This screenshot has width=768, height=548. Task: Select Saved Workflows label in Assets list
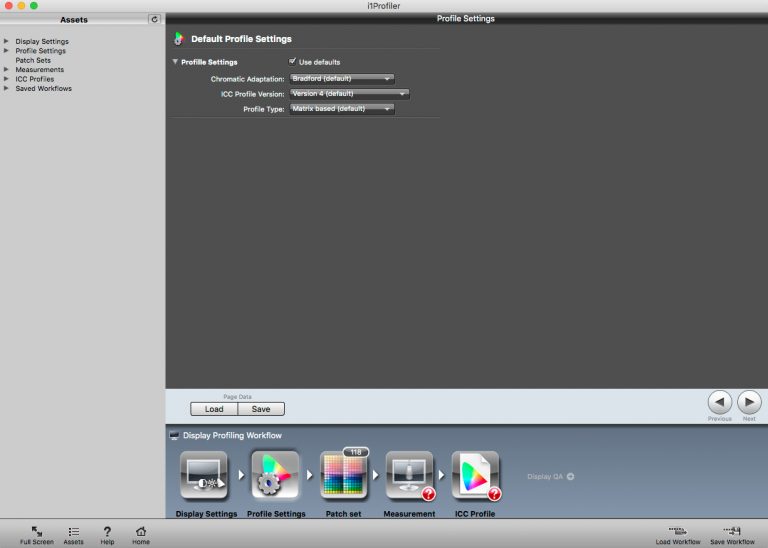[44, 89]
